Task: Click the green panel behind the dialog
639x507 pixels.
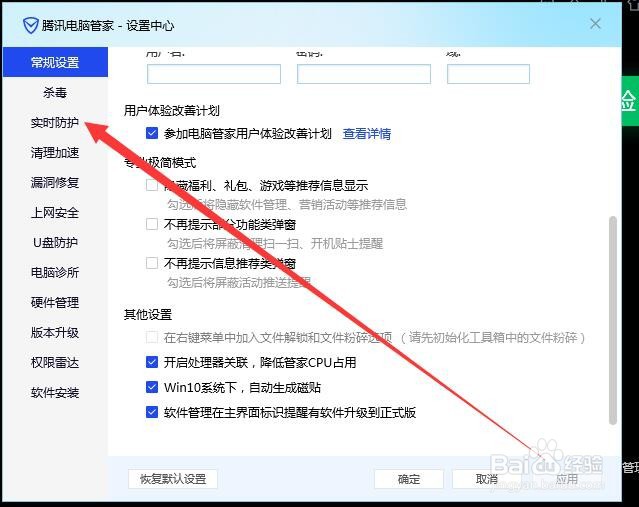Action: [x=630, y=100]
